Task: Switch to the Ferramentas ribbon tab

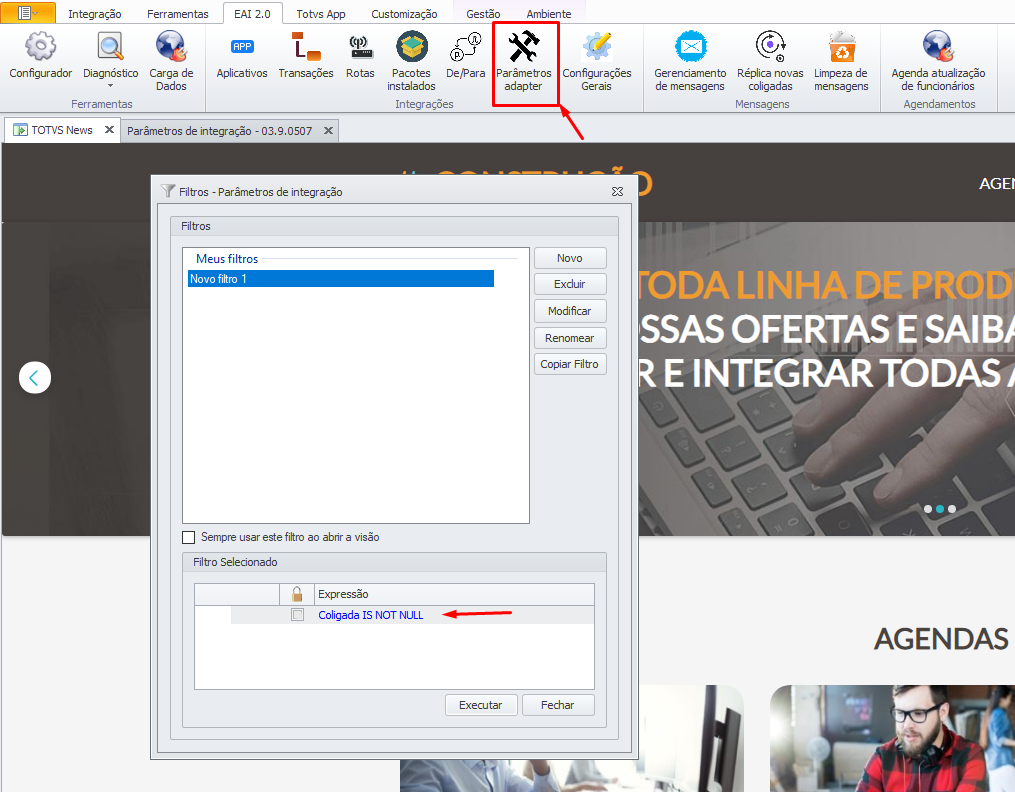Action: coord(178,14)
